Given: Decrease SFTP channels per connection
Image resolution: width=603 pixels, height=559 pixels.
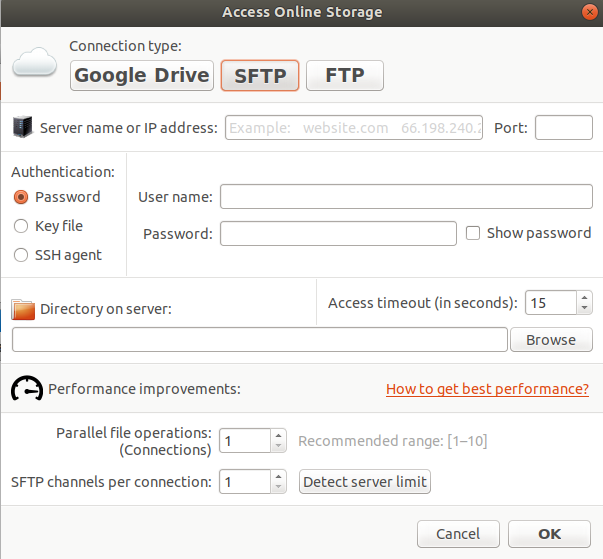Looking at the screenshot, I should (278, 487).
